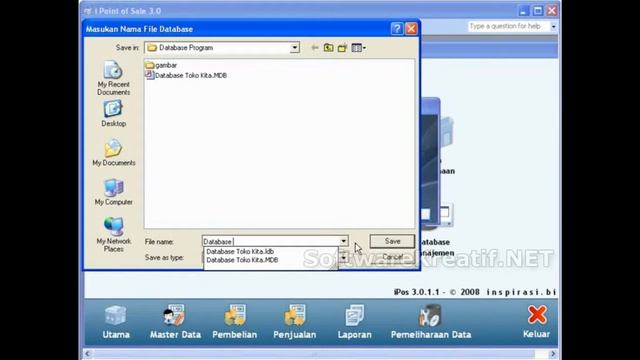The width and height of the screenshot is (640, 360).
Task: Open the Save as type dropdown arrow
Action: 344,258
